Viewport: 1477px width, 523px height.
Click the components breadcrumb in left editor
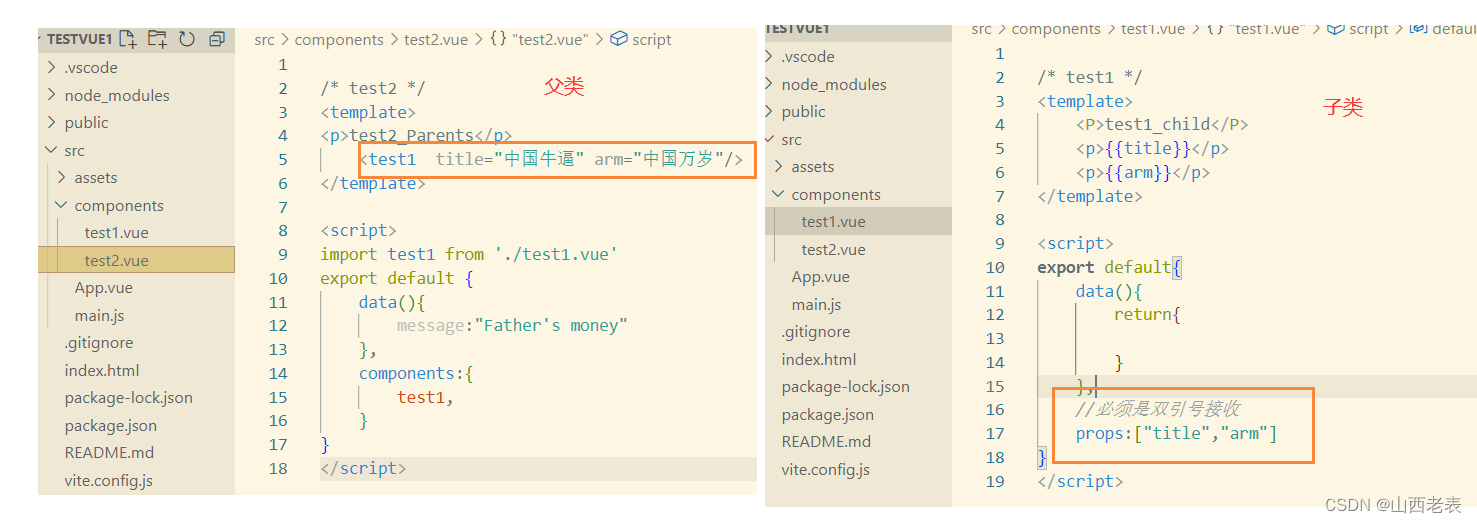[339, 40]
